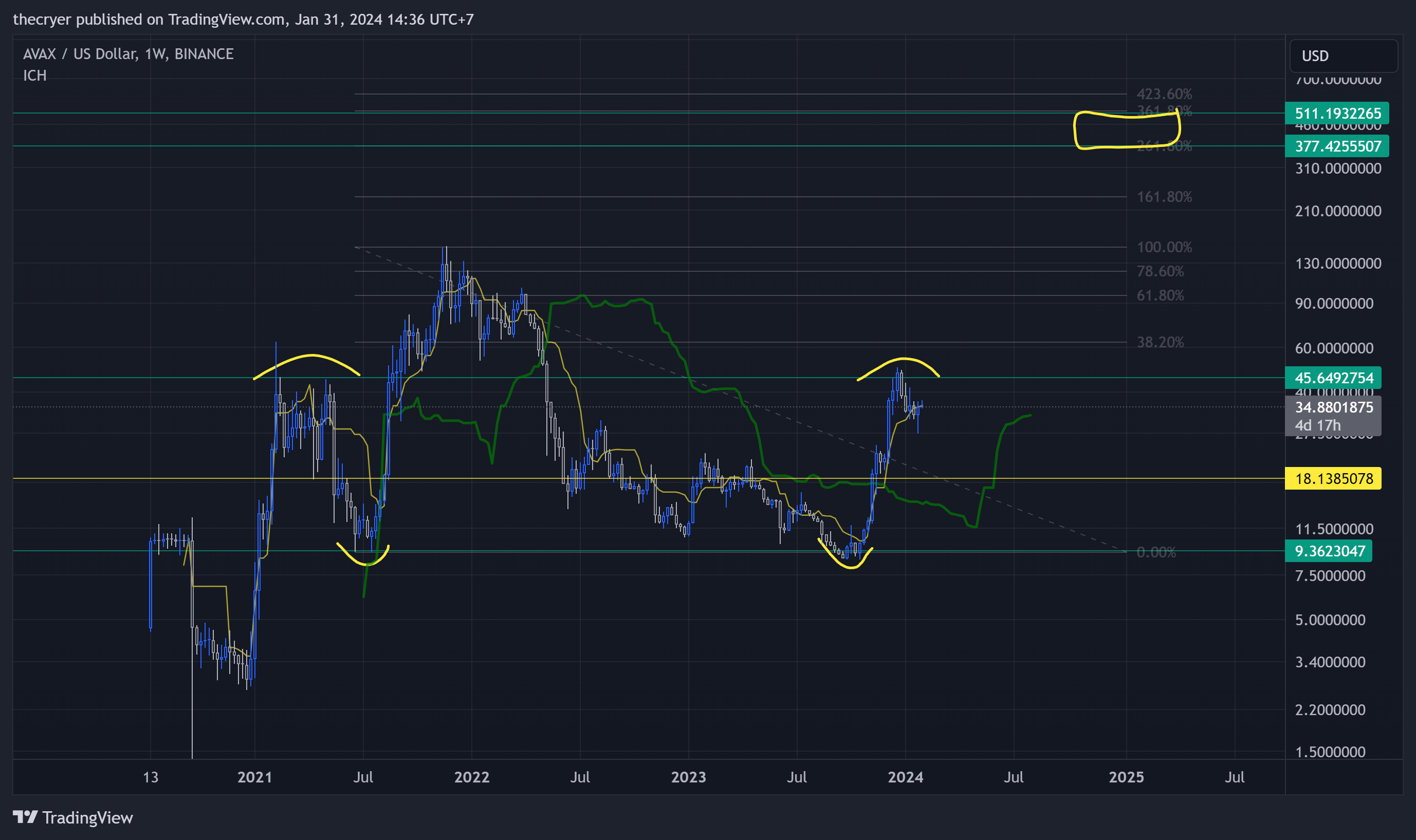This screenshot has height=840, width=1416.
Task: Click the 7.5000000 price scale value
Action: [x=1330, y=575]
